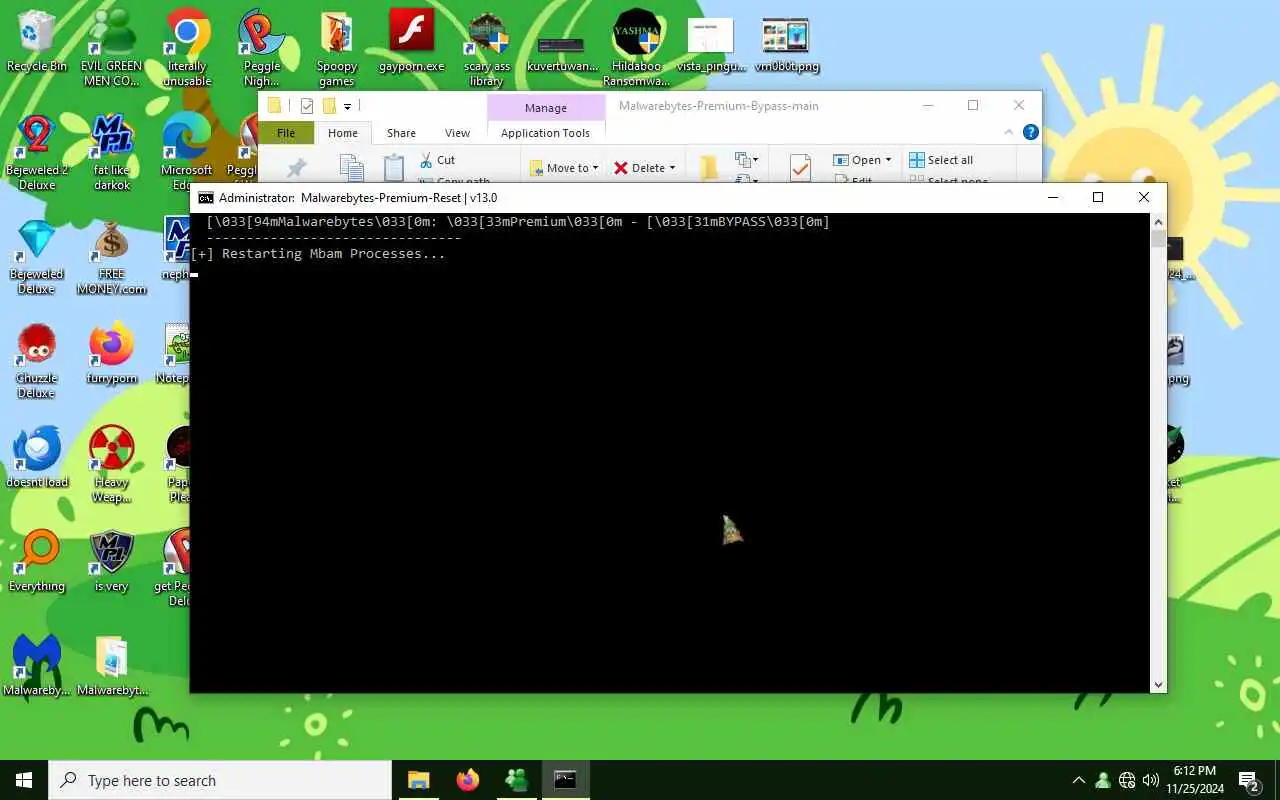Image resolution: width=1280 pixels, height=800 pixels.
Task: Open the EVIL GREEN MEN CO... shortcut
Action: coord(111,48)
